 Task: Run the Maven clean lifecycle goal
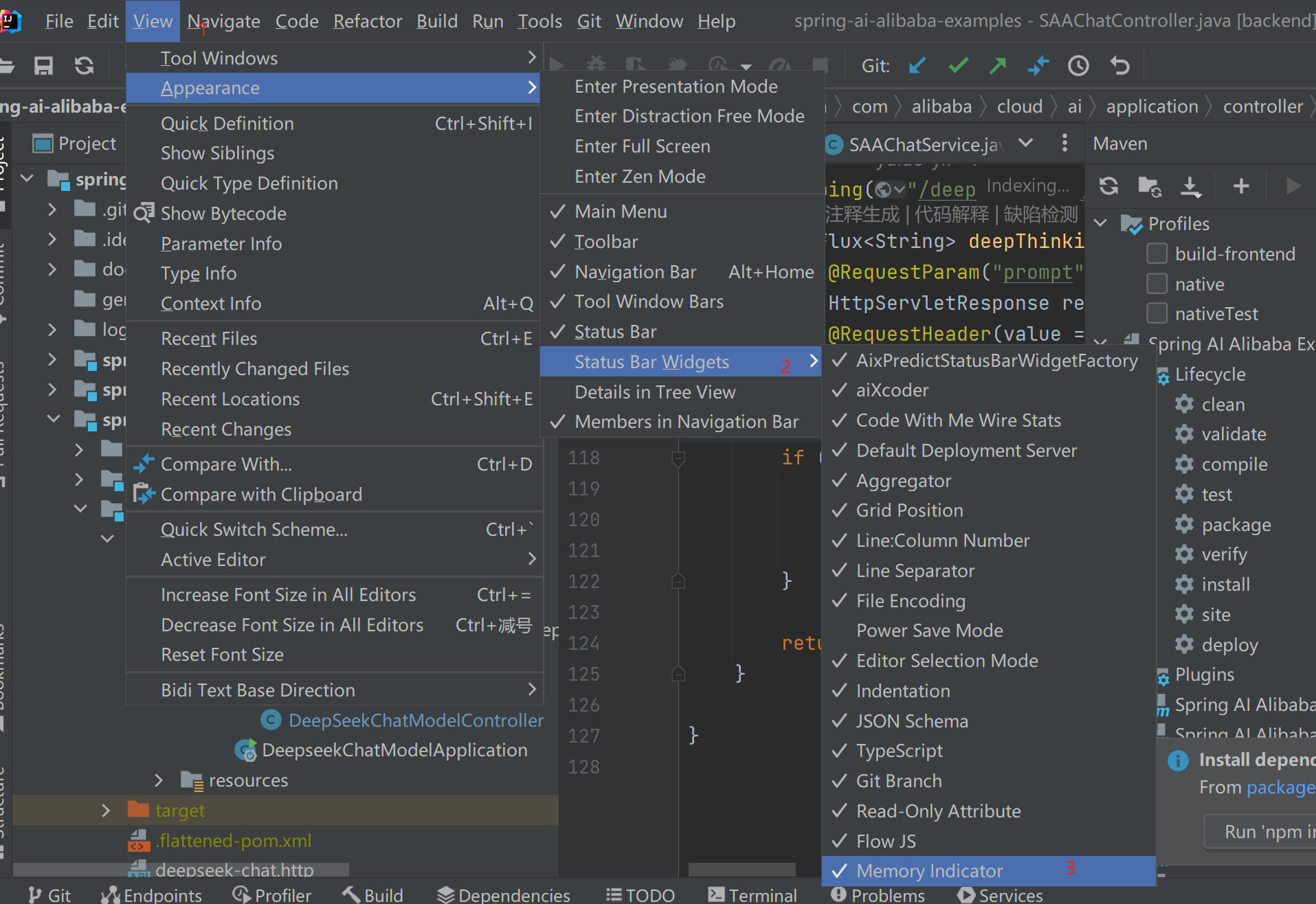tap(1223, 405)
